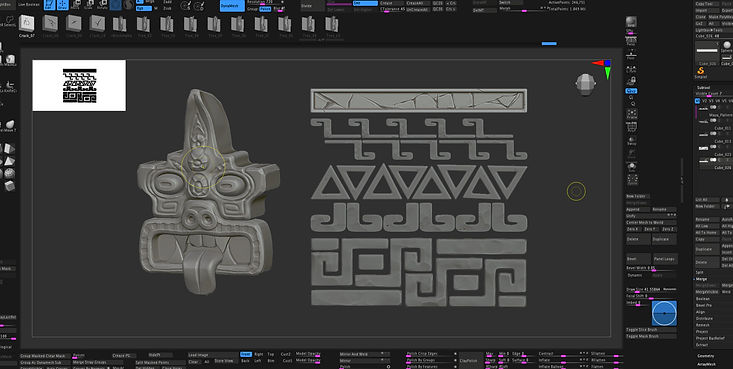Click the reference image thumbnail
The height and width of the screenshot is (369, 733).
point(79,86)
